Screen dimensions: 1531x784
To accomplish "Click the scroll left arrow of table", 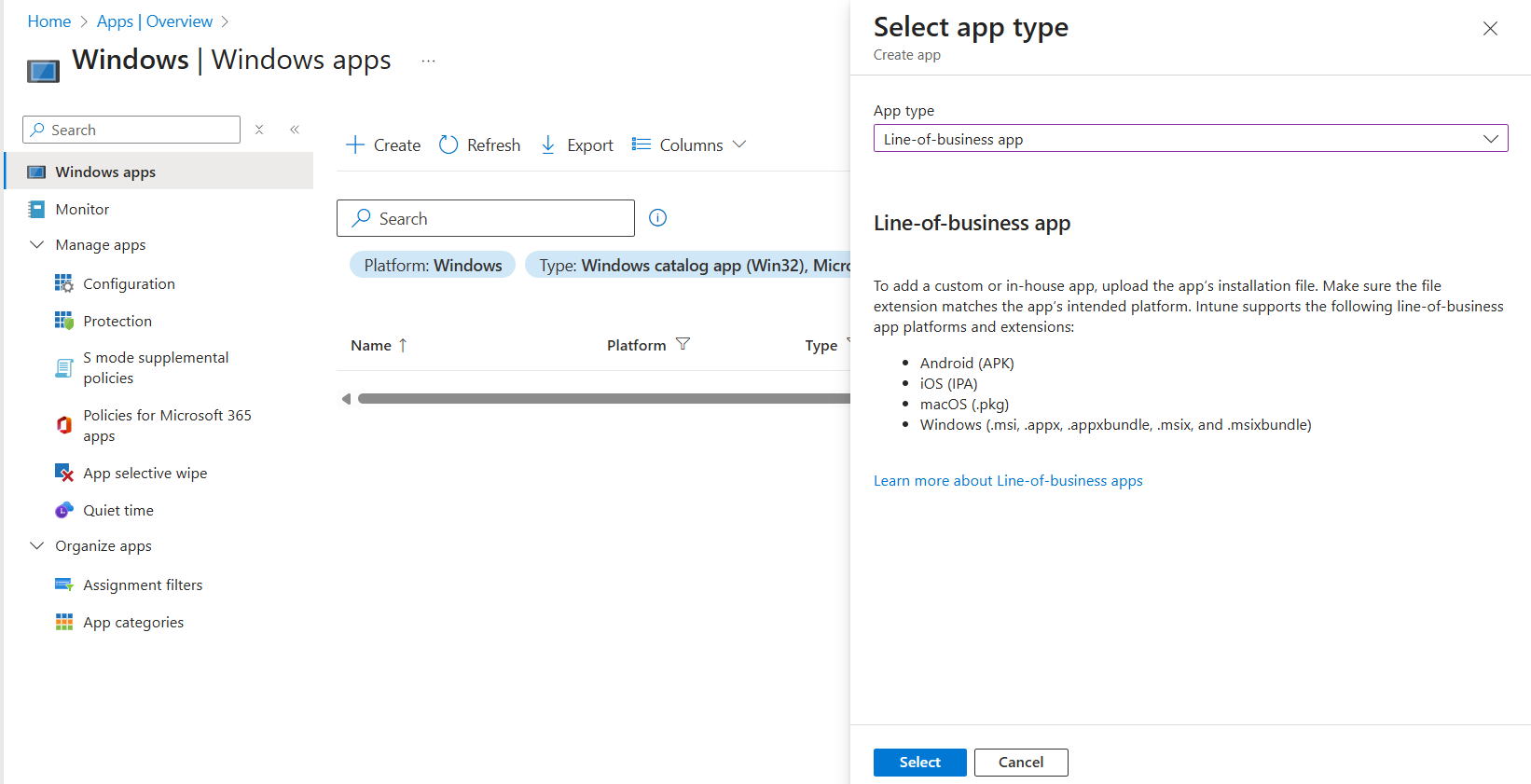I will coord(346,399).
